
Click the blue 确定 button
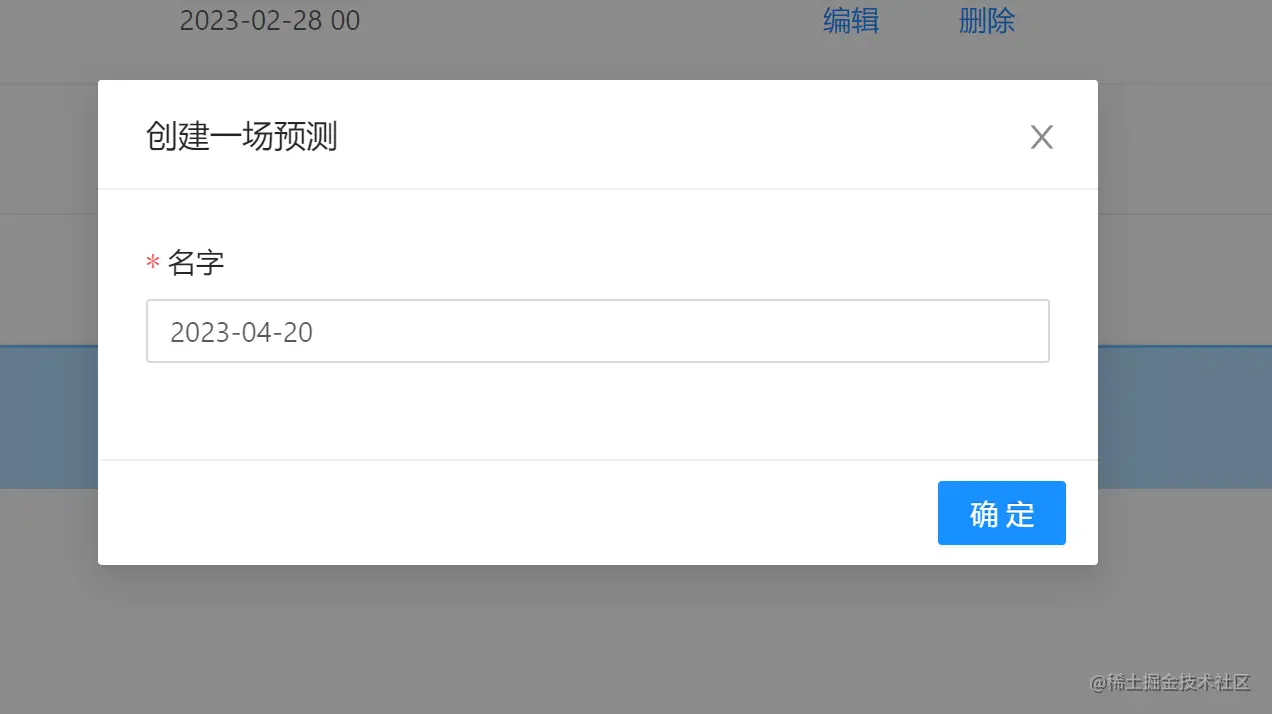pyautogui.click(x=1002, y=513)
